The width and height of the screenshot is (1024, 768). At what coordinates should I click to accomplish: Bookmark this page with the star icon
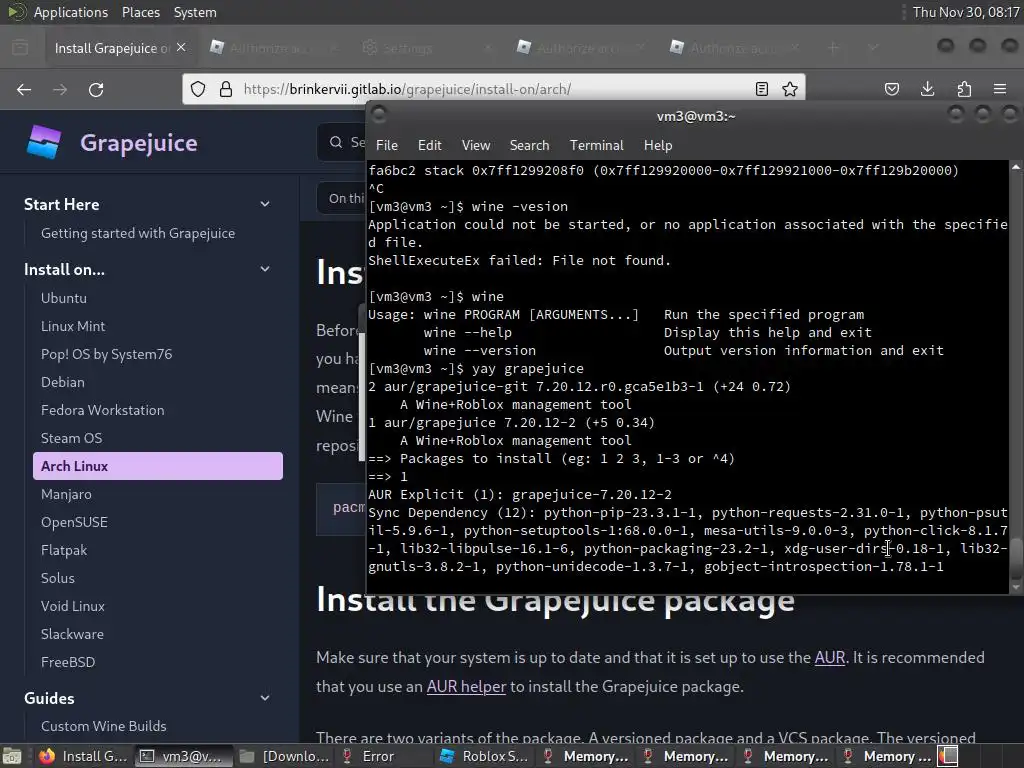tap(790, 89)
